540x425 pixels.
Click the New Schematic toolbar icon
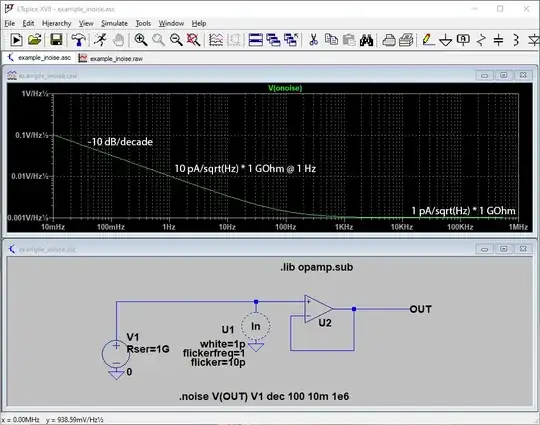[x=16, y=40]
